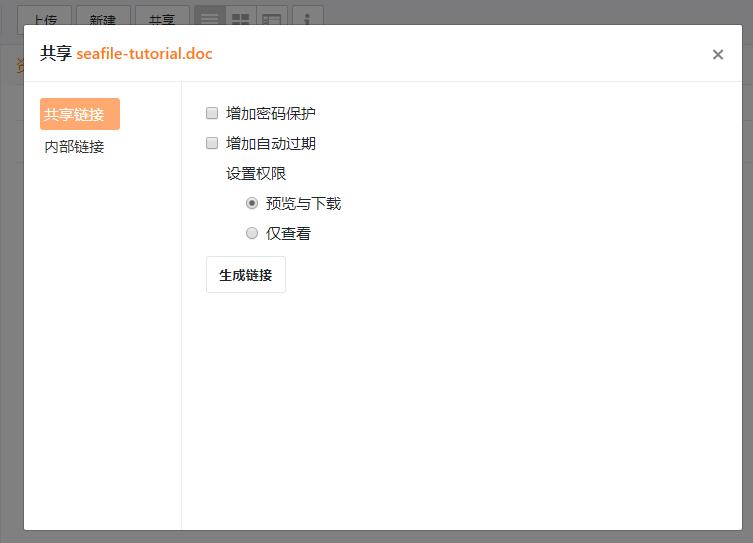Click the 共享 dialog title text
This screenshot has height=543, width=753.
pyautogui.click(x=55, y=54)
